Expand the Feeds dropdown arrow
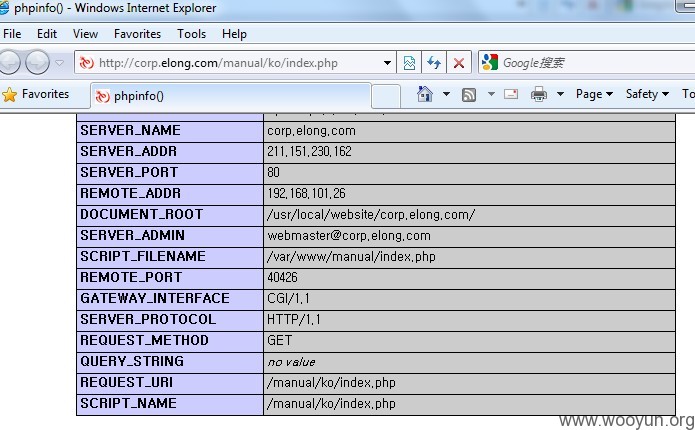This screenshot has height=430, width=695. coord(491,94)
